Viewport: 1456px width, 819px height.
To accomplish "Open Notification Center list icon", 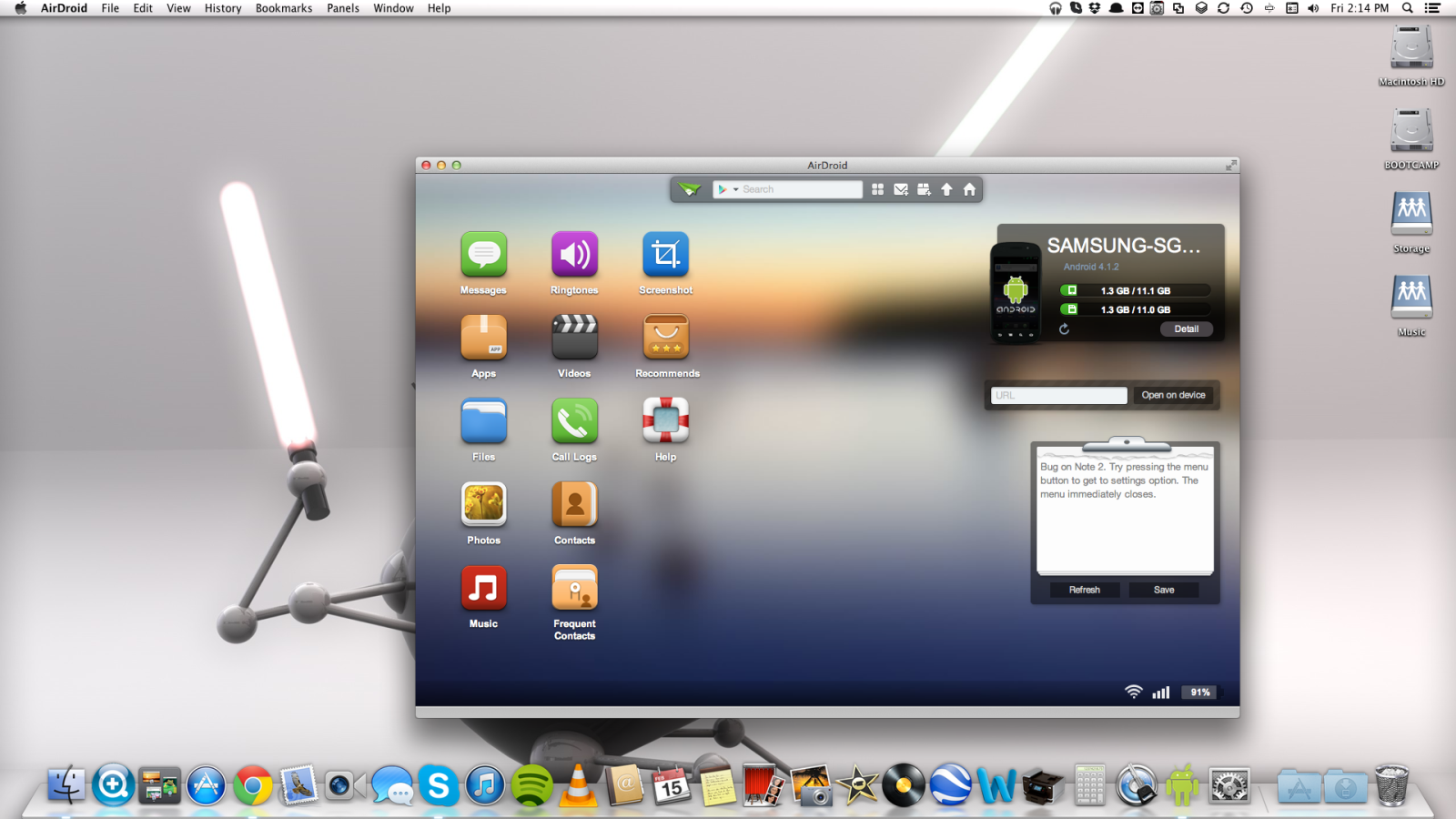I will point(1432,8).
